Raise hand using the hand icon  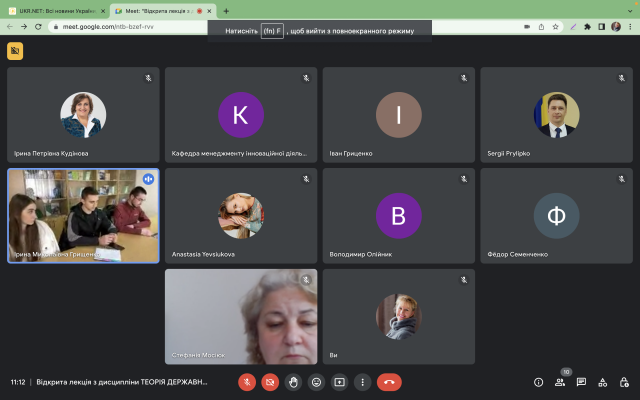(293, 382)
